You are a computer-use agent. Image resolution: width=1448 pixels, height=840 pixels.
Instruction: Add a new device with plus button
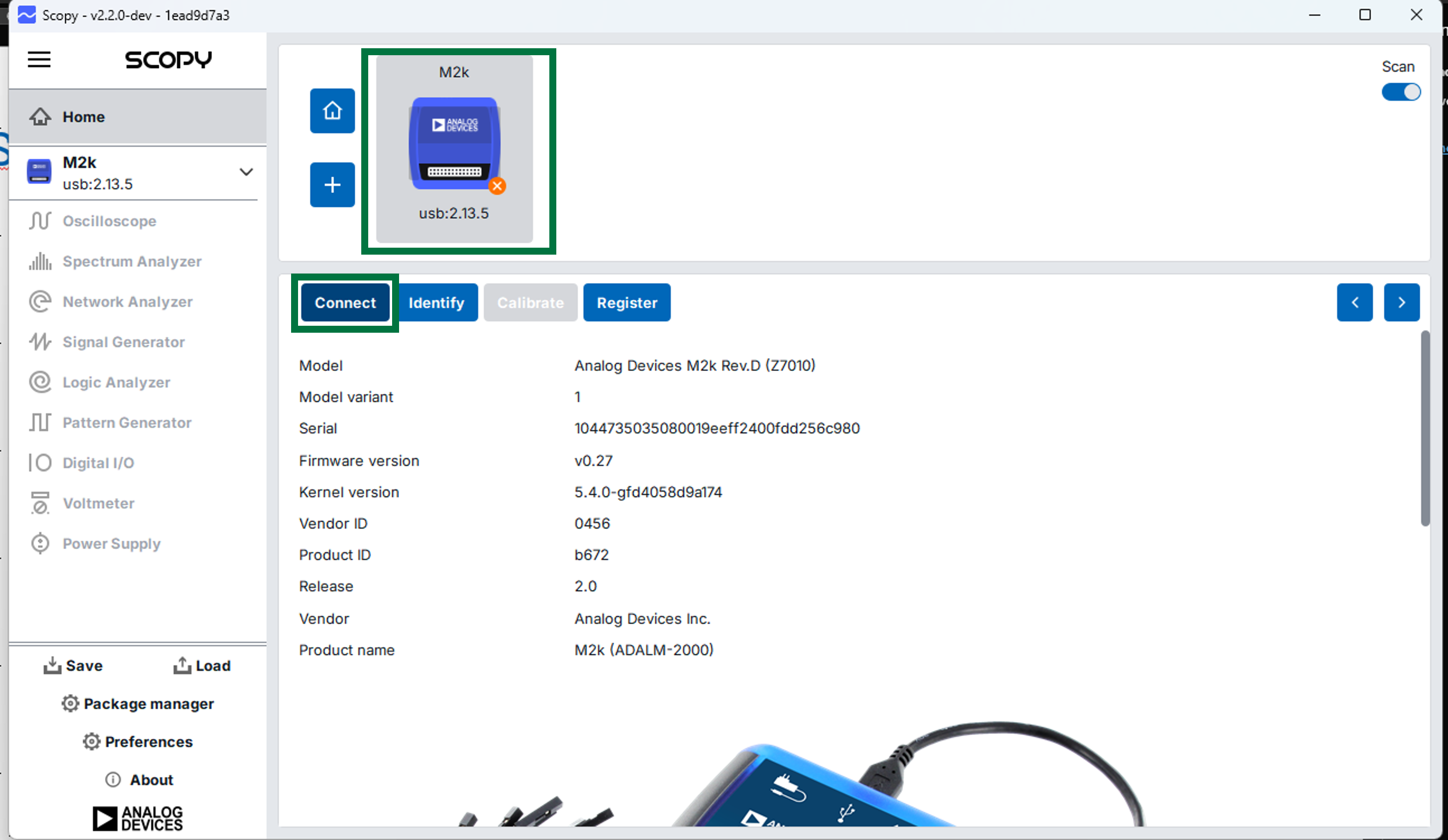pyautogui.click(x=331, y=185)
